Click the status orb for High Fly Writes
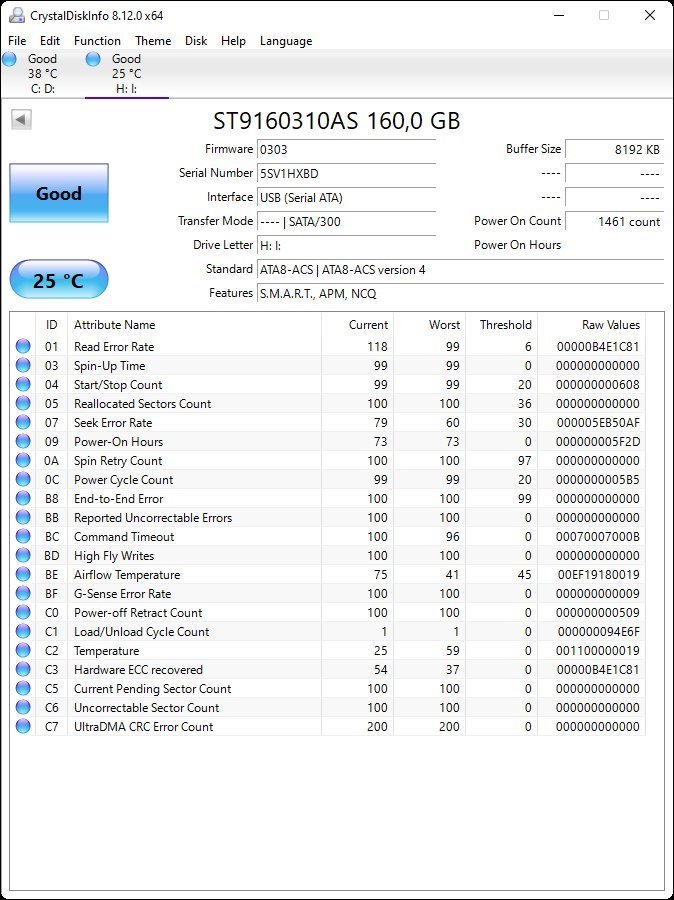 23,554
